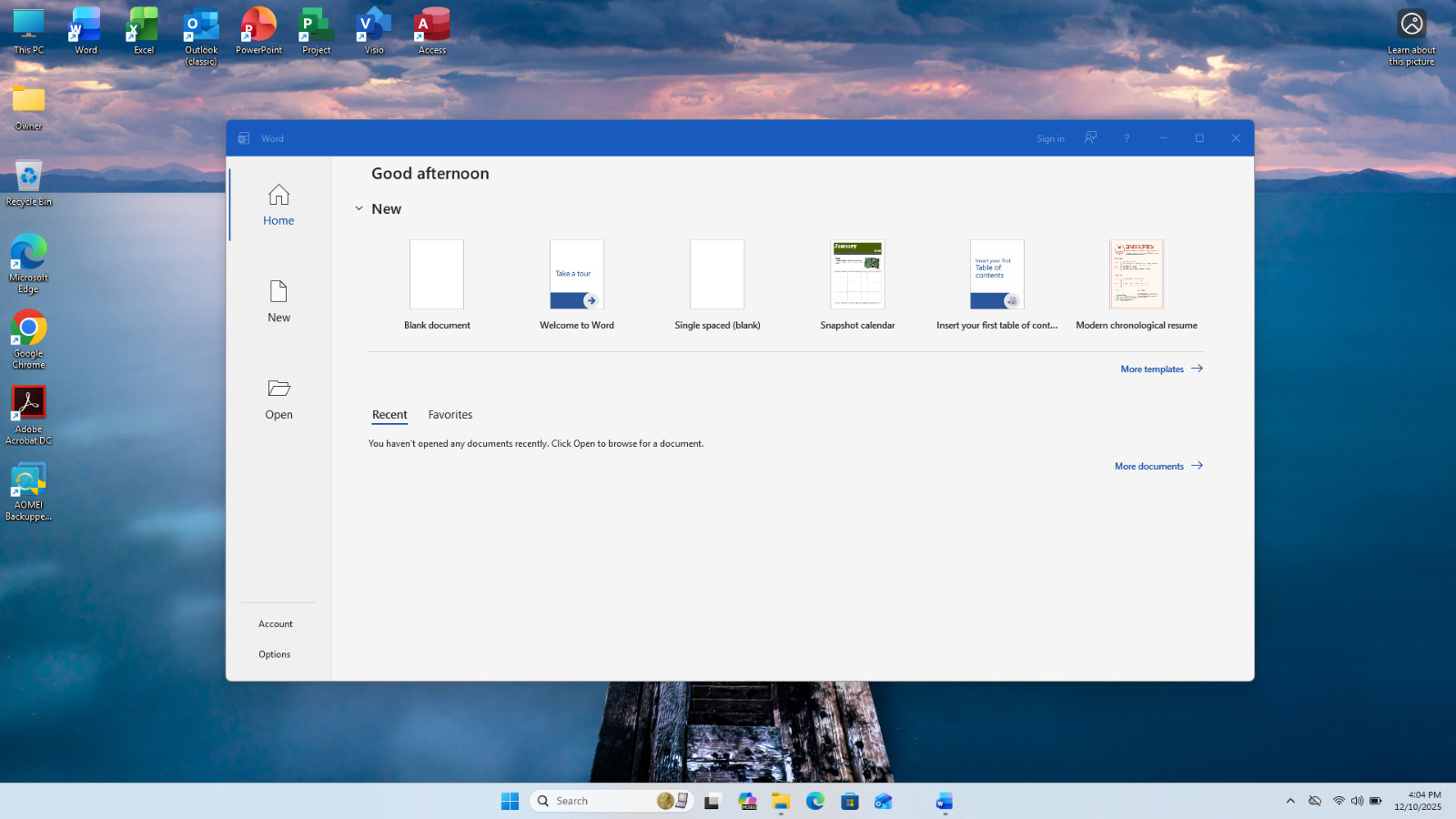1456x819 pixels.
Task: Open the Home tab in Word sidebar
Action: pyautogui.click(x=278, y=205)
